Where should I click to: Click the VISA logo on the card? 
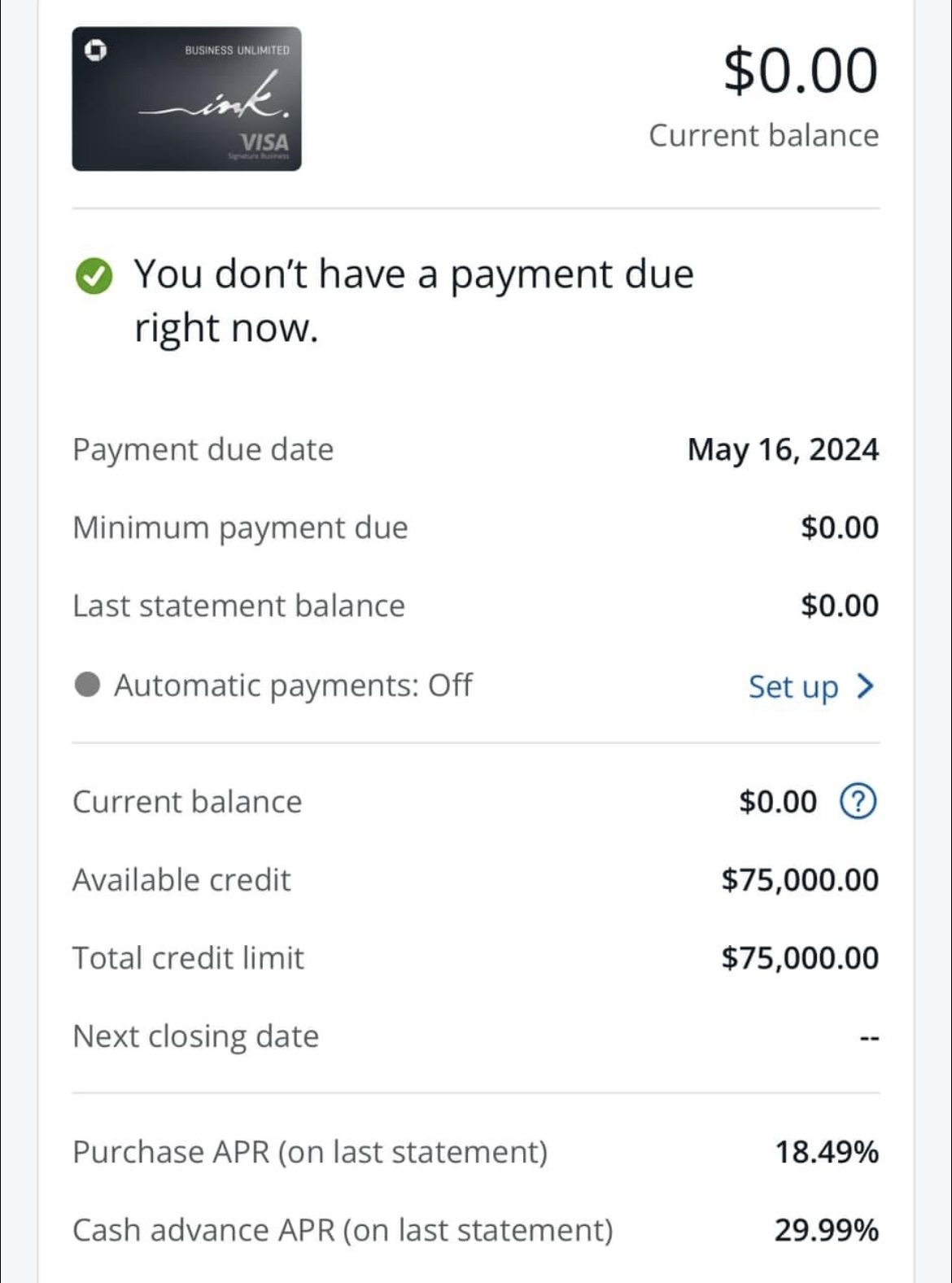(x=264, y=141)
